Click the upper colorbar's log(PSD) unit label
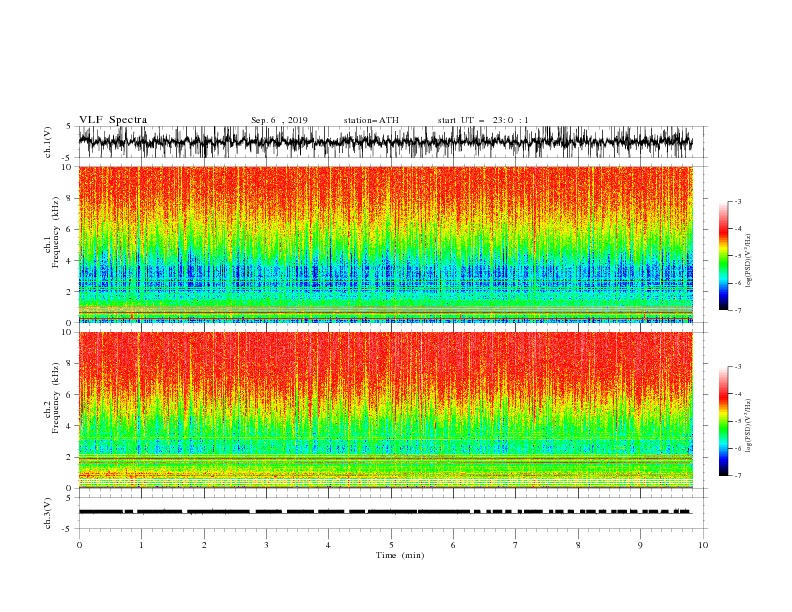Viewport: 792px width, 612px height. tap(748, 261)
